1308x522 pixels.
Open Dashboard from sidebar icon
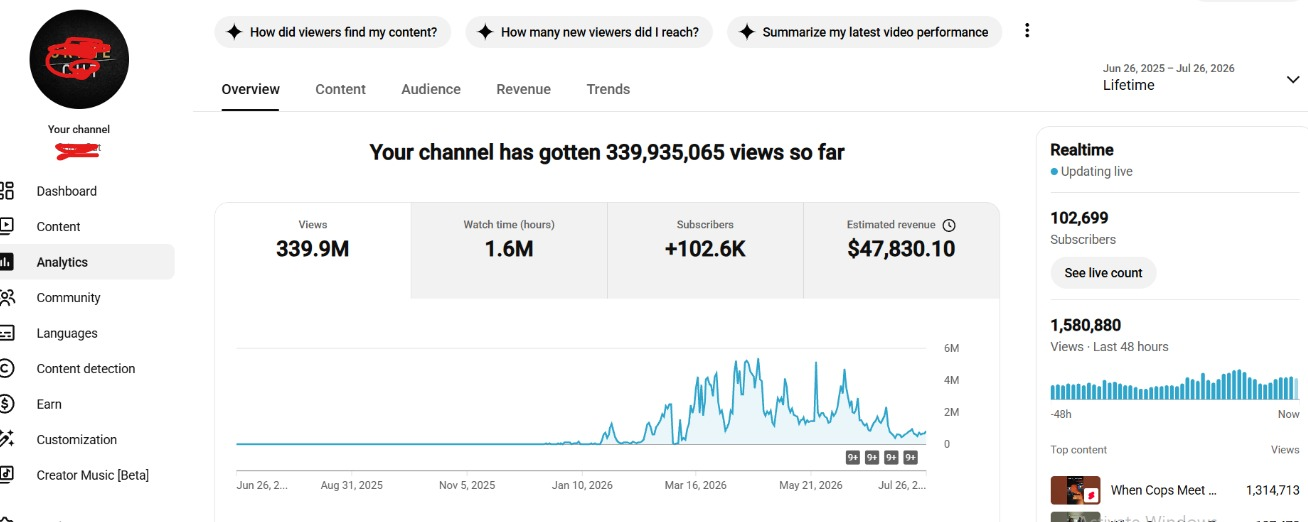pos(6,191)
